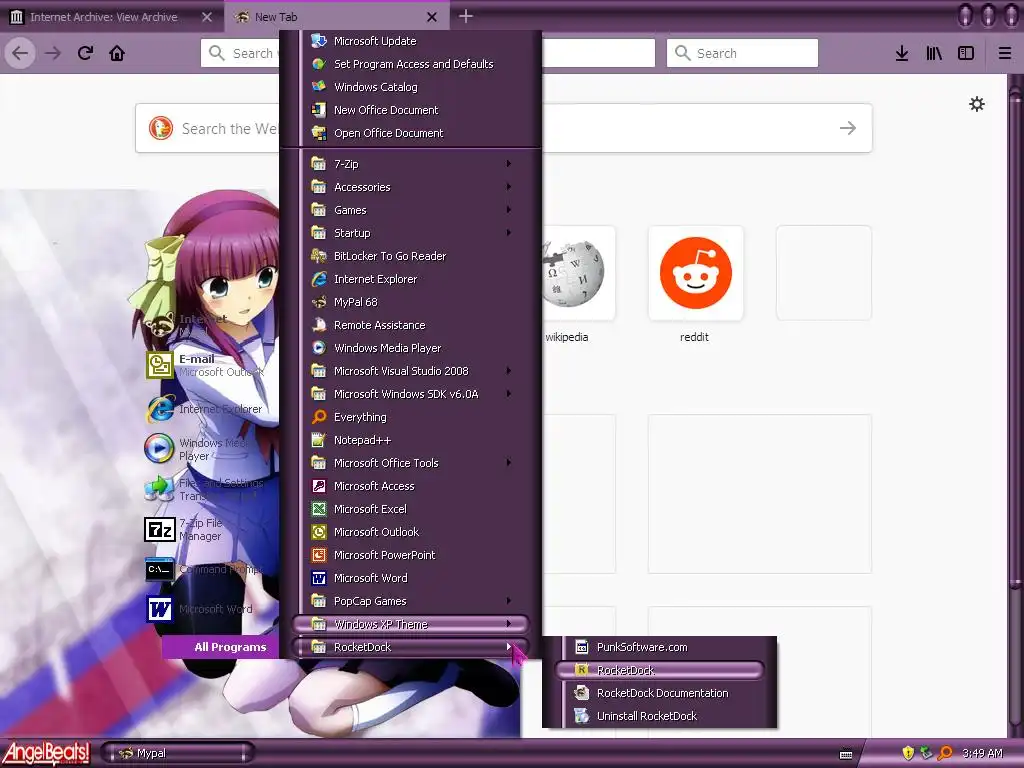The width and height of the screenshot is (1024, 768).
Task: Click the Microsoft PowerPoint icon
Action: 319,555
